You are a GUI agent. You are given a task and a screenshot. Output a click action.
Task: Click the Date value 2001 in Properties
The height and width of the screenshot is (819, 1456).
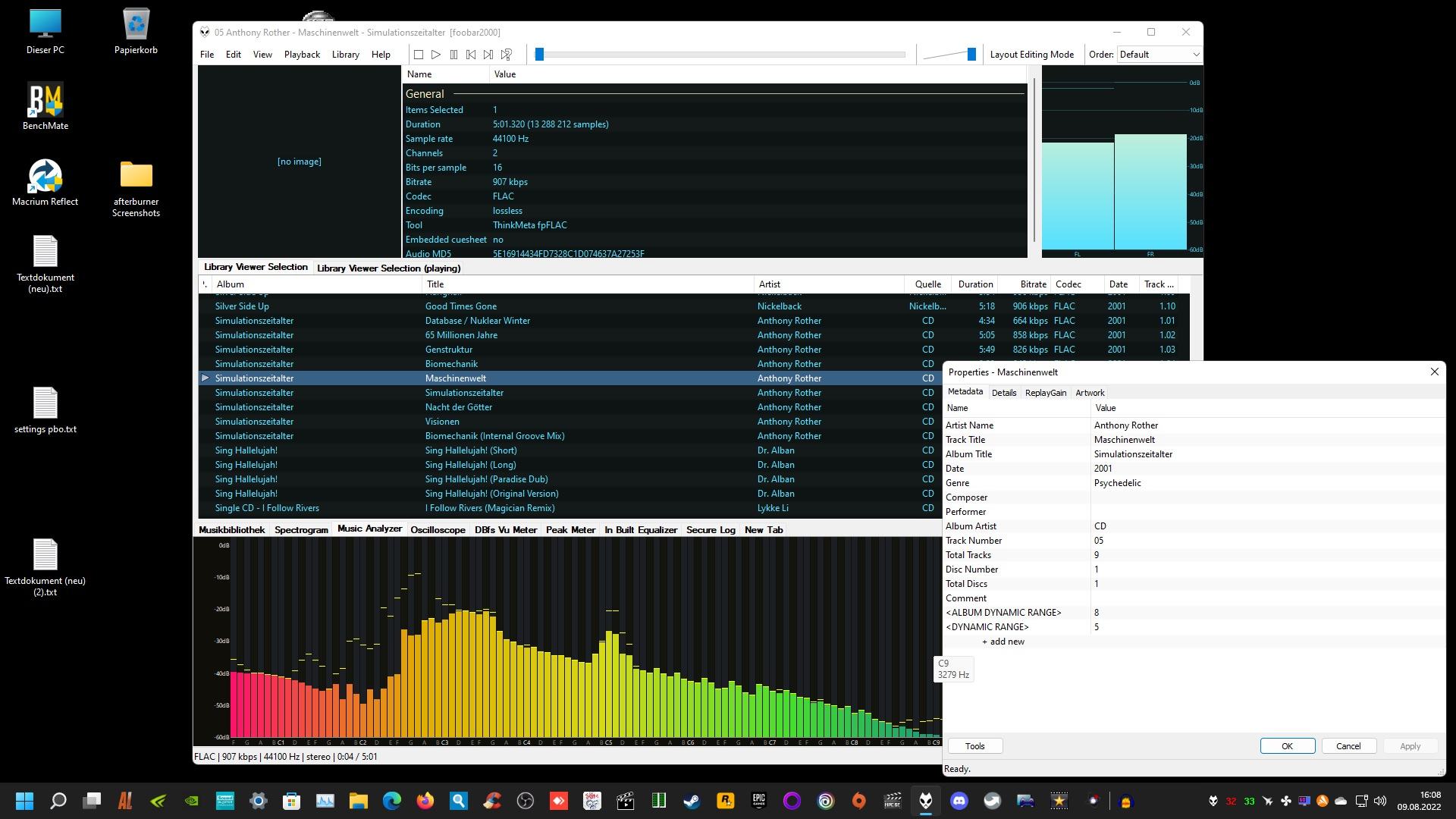point(1103,469)
